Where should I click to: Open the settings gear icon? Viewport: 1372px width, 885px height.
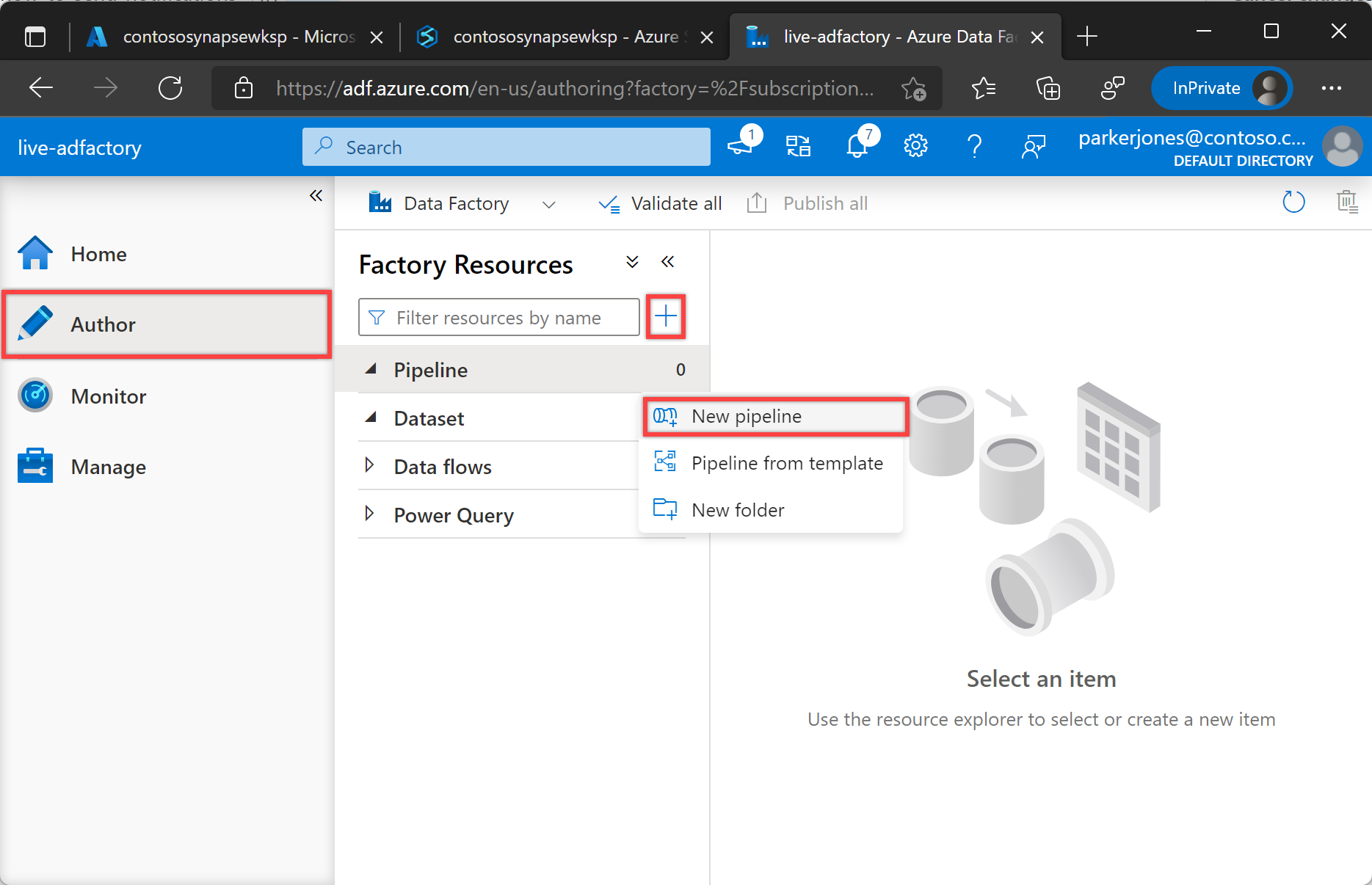click(x=915, y=146)
